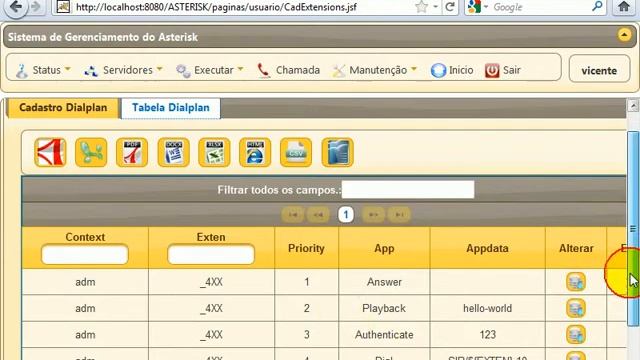Image resolution: width=640 pixels, height=360 pixels.
Task: Switch to Cadastro Dialplan tab
Action: click(63, 108)
